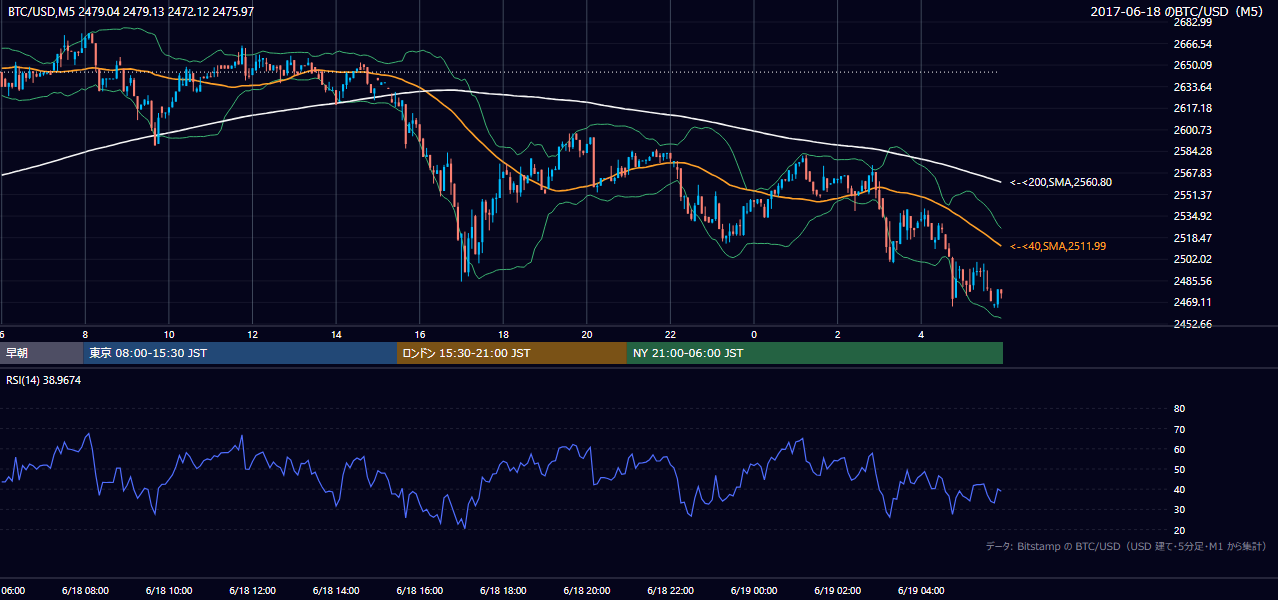Image resolution: width=1278 pixels, height=600 pixels.
Task: Click price axis value 2650.09
Action: (x=1193, y=65)
